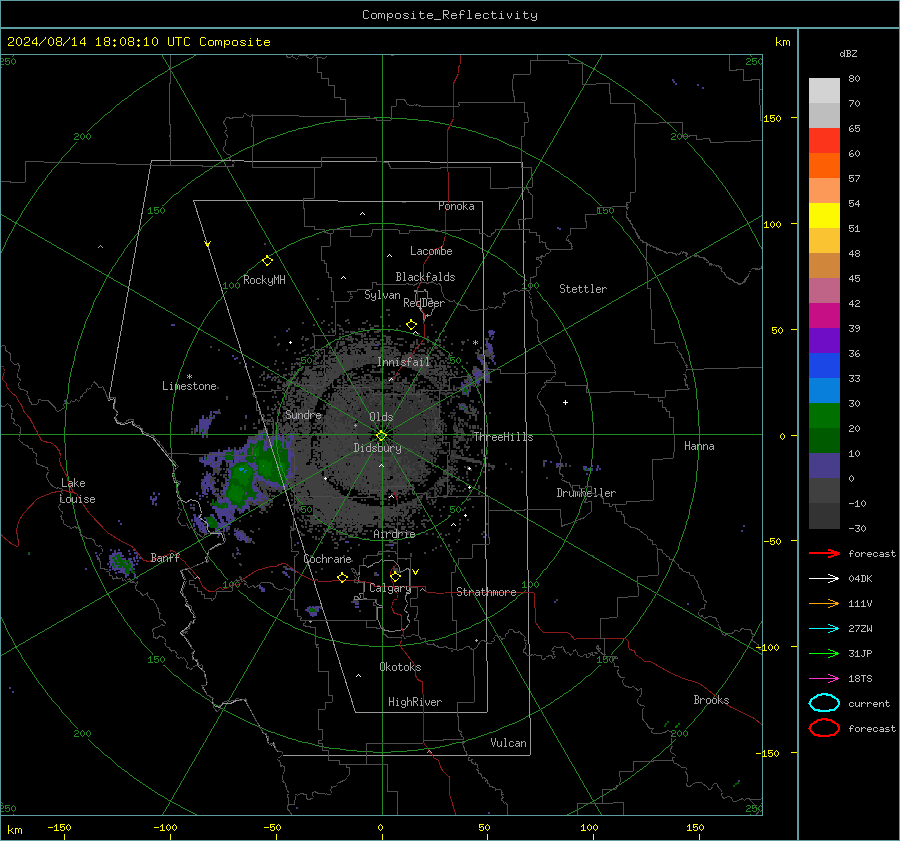The image size is (900, 841).
Task: Select the light grey 70-80 dBZ swatch
Action: (824, 90)
